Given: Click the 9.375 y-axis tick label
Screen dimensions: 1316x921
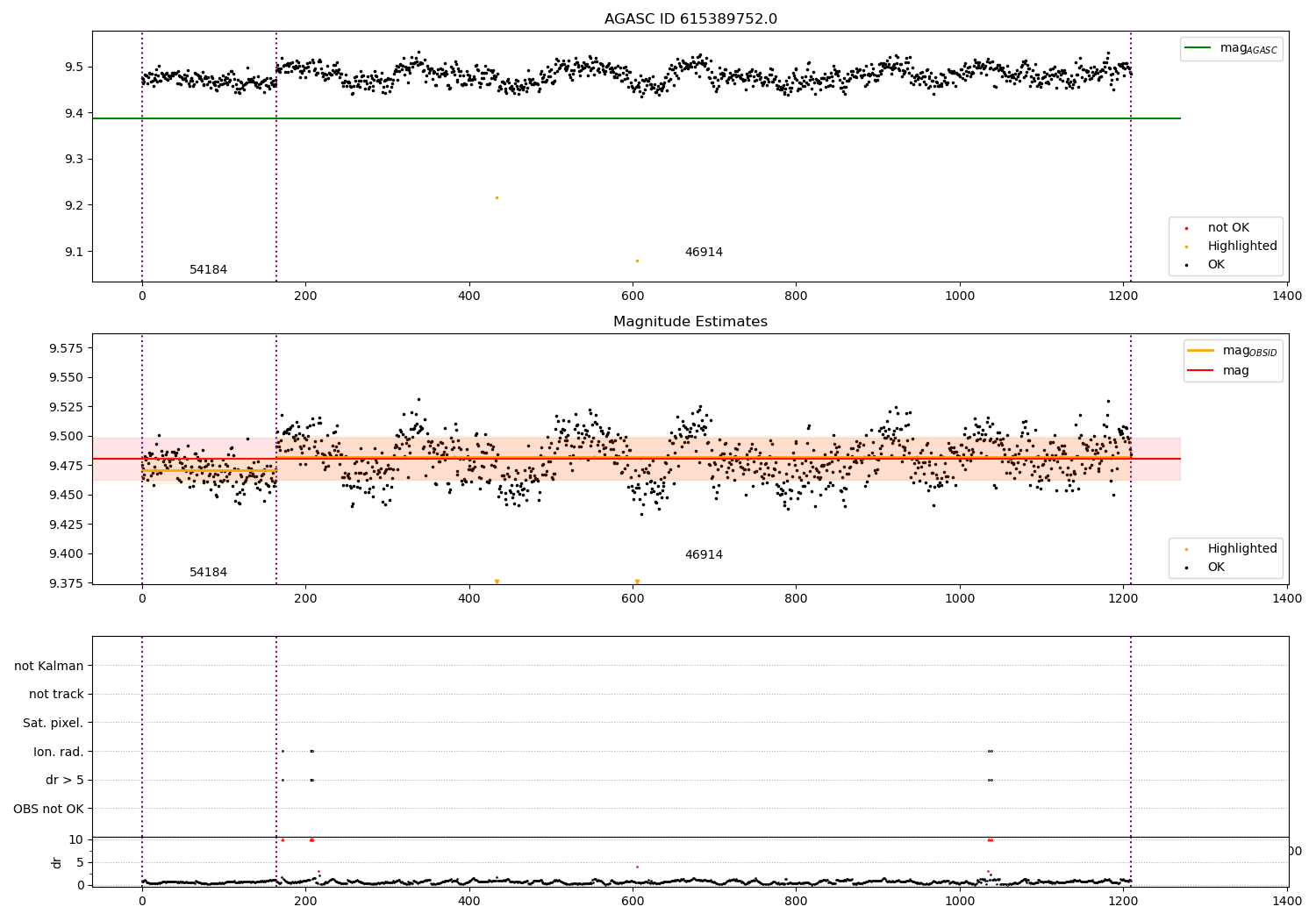Looking at the screenshot, I should pyautogui.click(x=66, y=583).
